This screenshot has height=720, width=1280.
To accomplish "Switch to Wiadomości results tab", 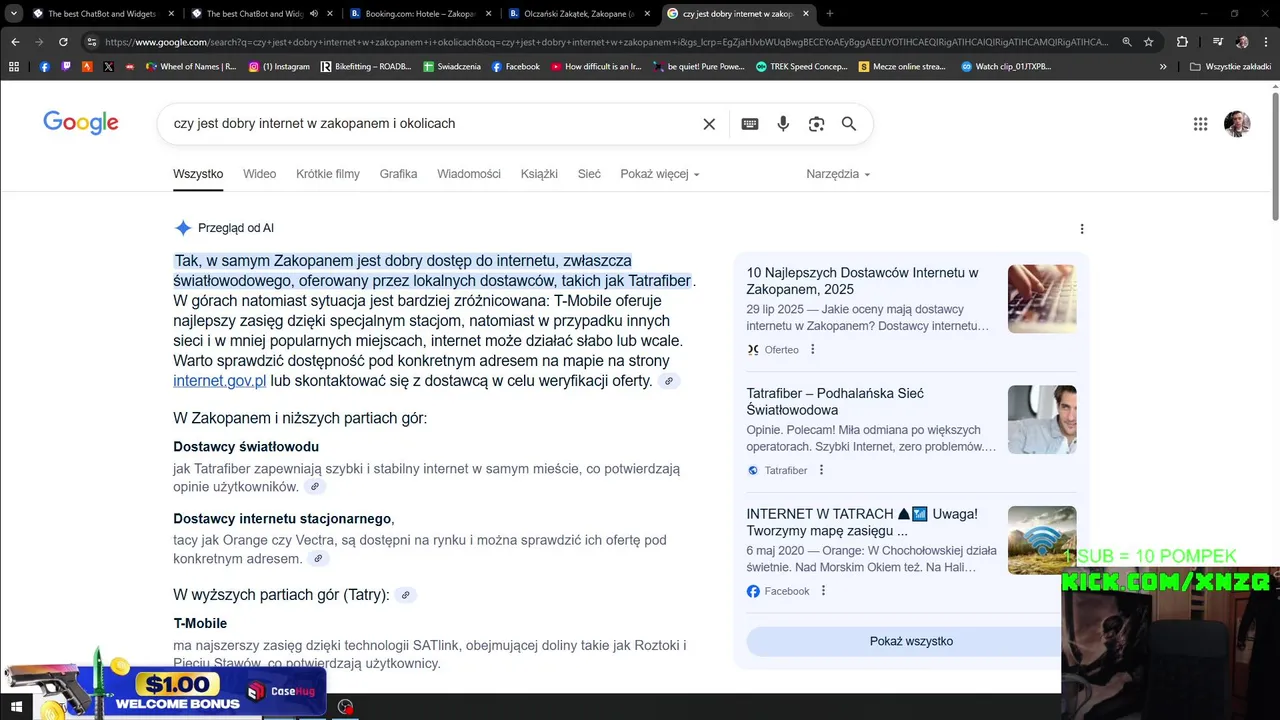I will 469,174.
